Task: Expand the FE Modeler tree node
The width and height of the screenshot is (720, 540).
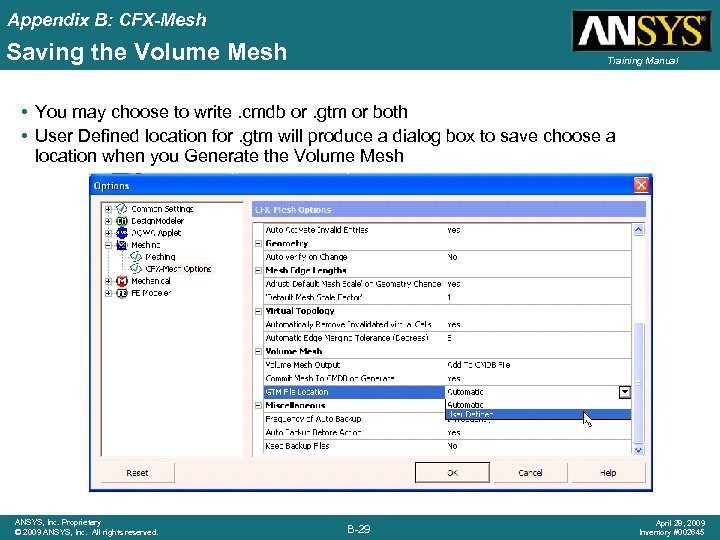Action: [108, 292]
